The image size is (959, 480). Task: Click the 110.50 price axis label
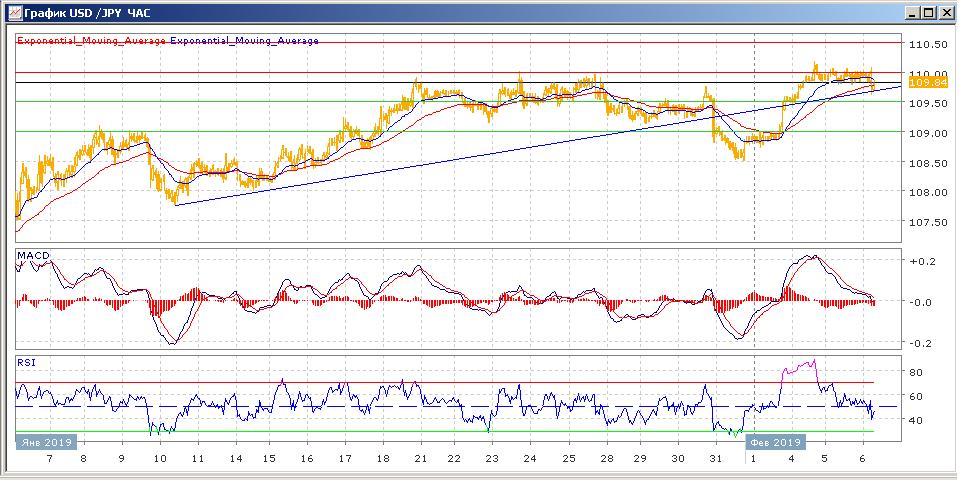[x=928, y=45]
